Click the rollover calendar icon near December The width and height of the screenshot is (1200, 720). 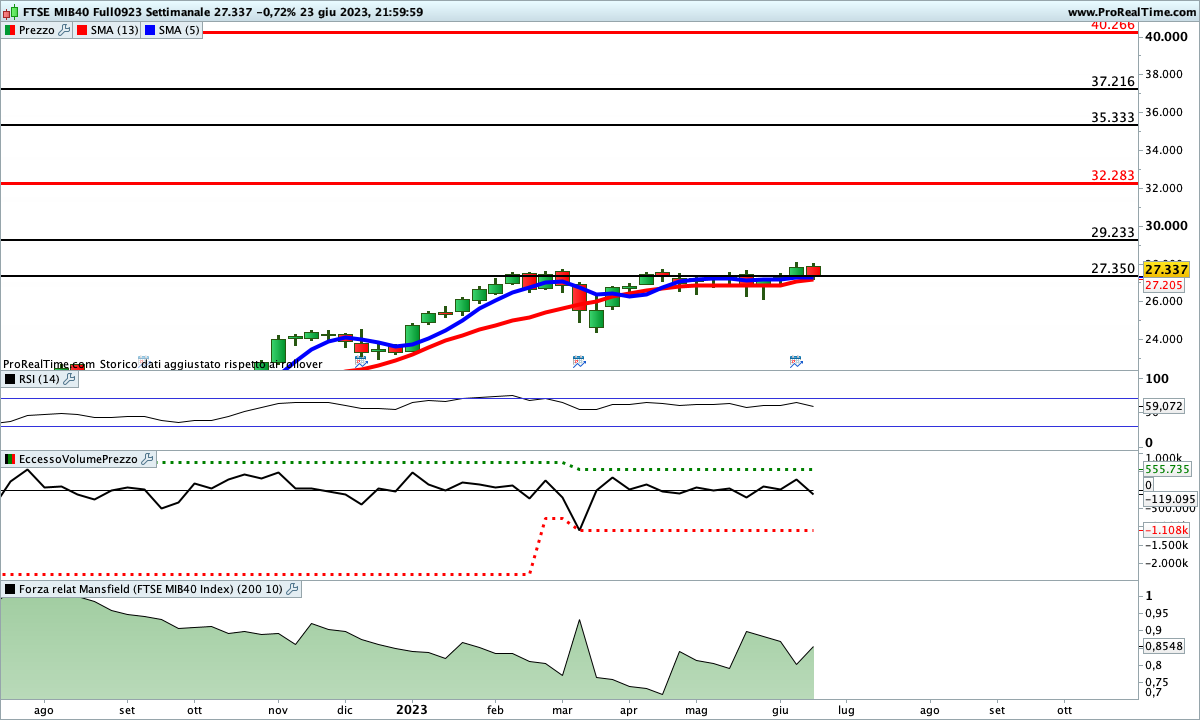click(x=361, y=361)
